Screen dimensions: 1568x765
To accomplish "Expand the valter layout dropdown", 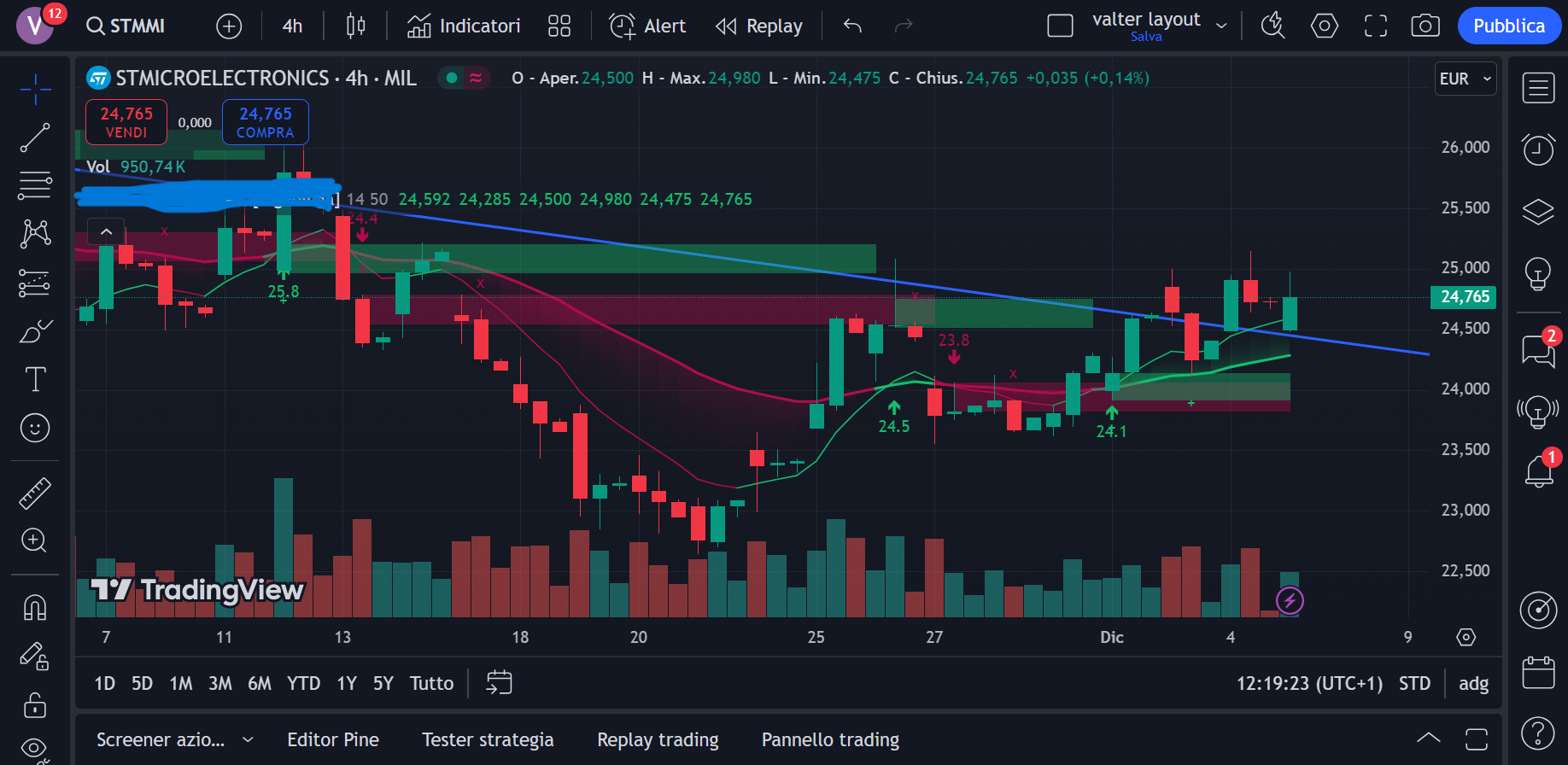I will click(x=1221, y=26).
